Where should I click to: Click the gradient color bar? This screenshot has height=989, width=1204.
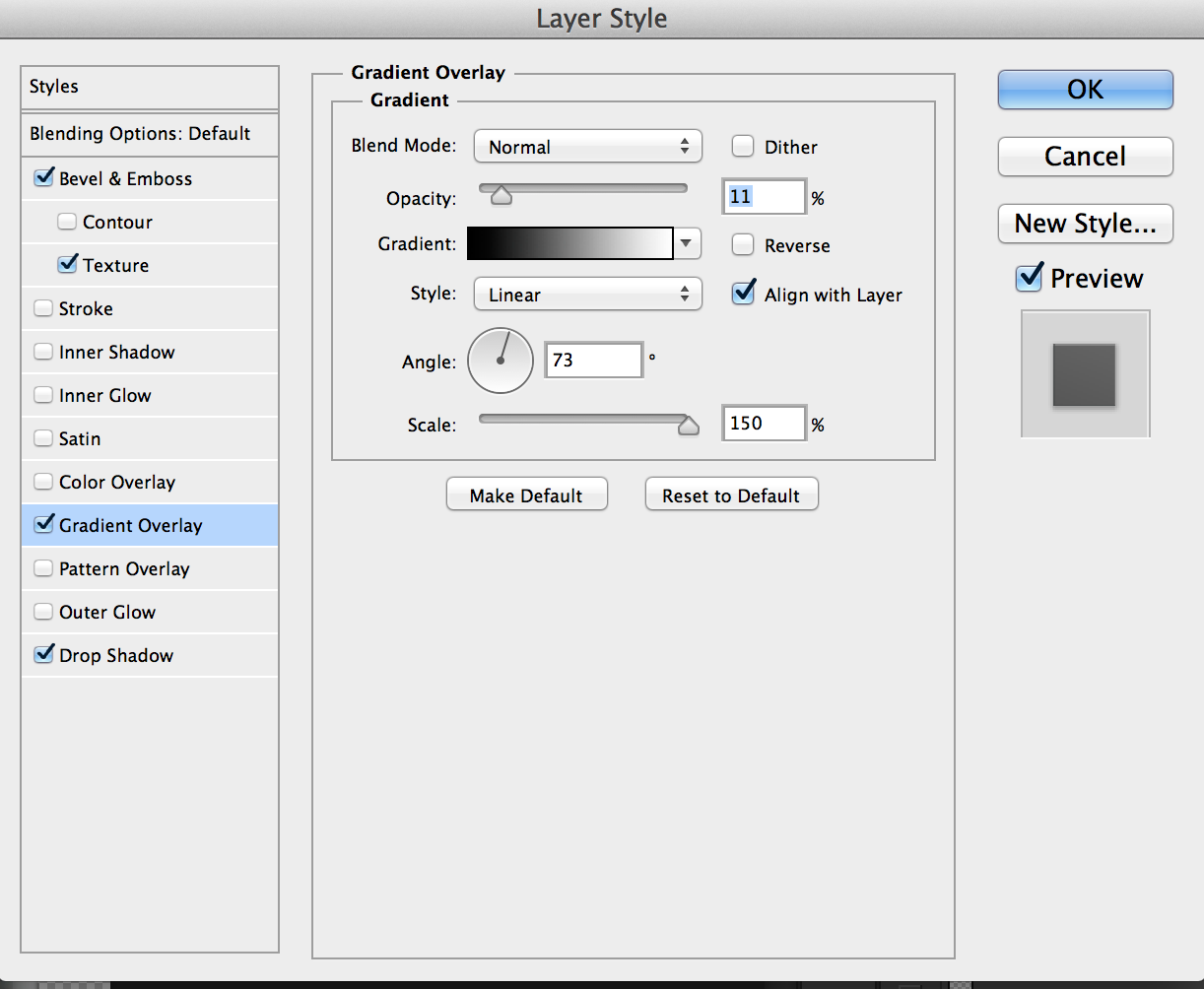[x=569, y=244]
